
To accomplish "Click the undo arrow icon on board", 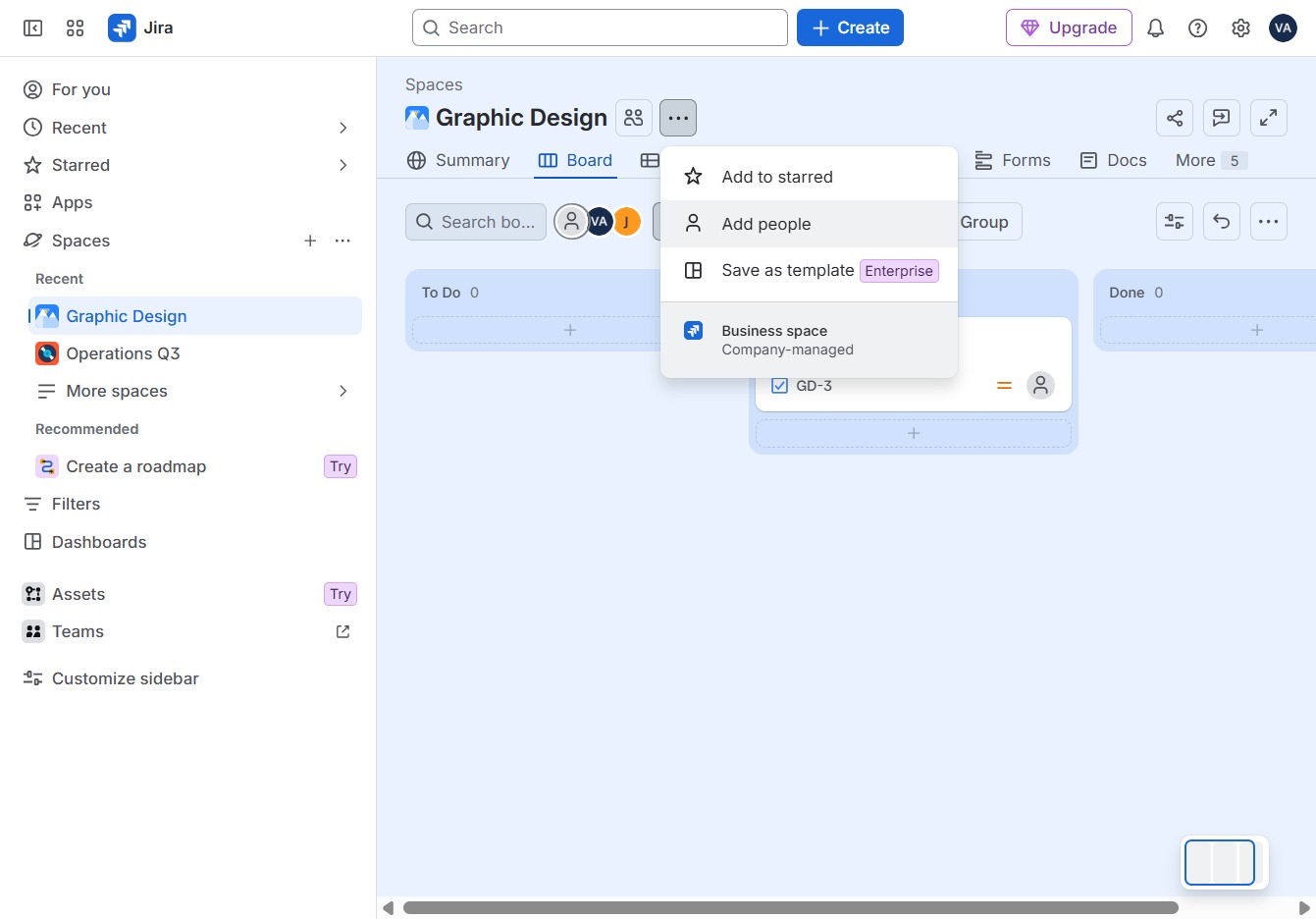I will coord(1222,222).
